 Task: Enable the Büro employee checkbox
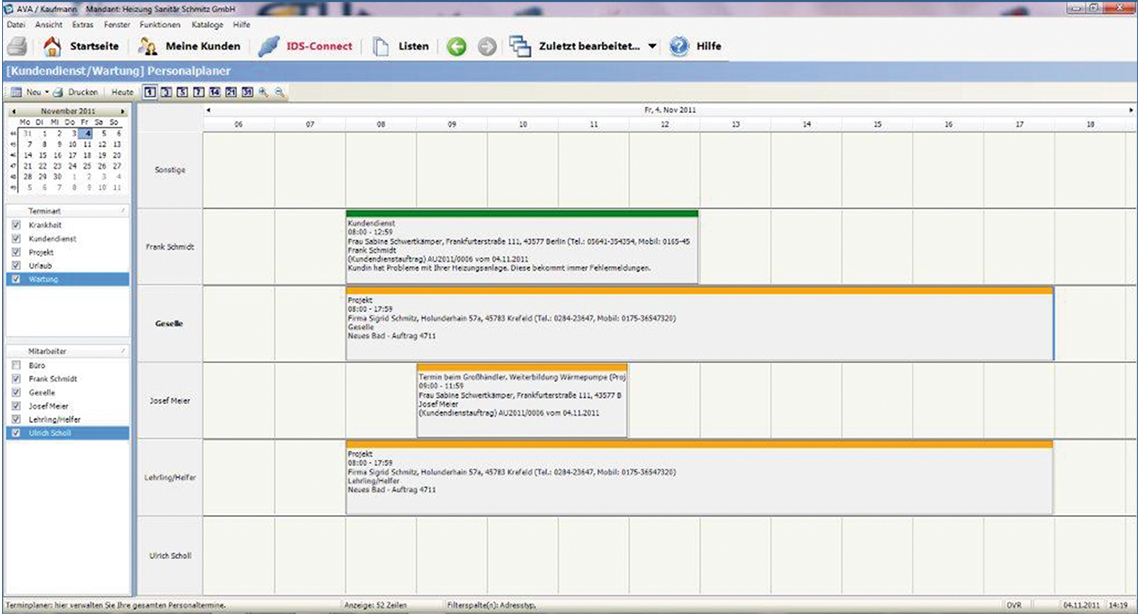point(15,366)
